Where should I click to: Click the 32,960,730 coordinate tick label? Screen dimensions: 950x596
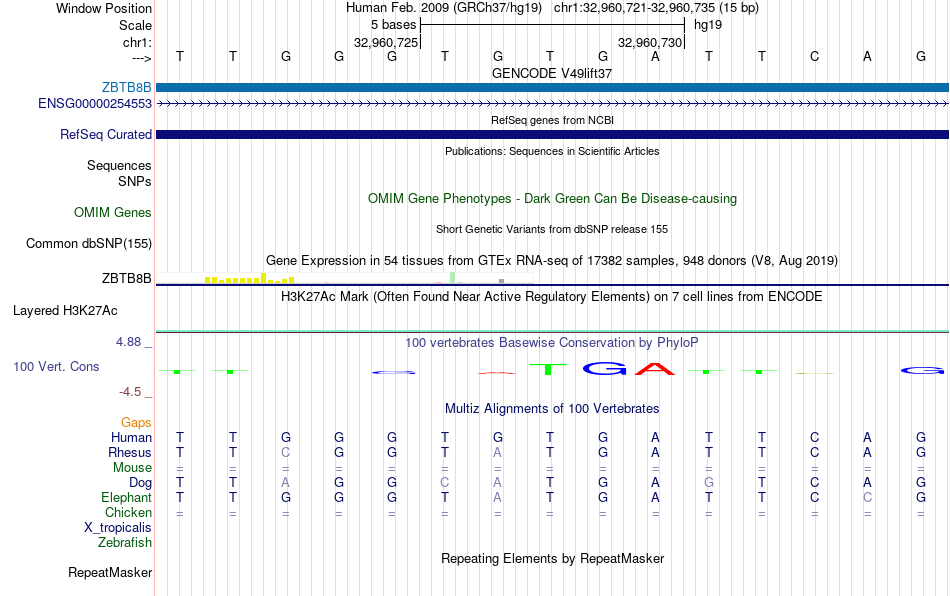click(650, 42)
